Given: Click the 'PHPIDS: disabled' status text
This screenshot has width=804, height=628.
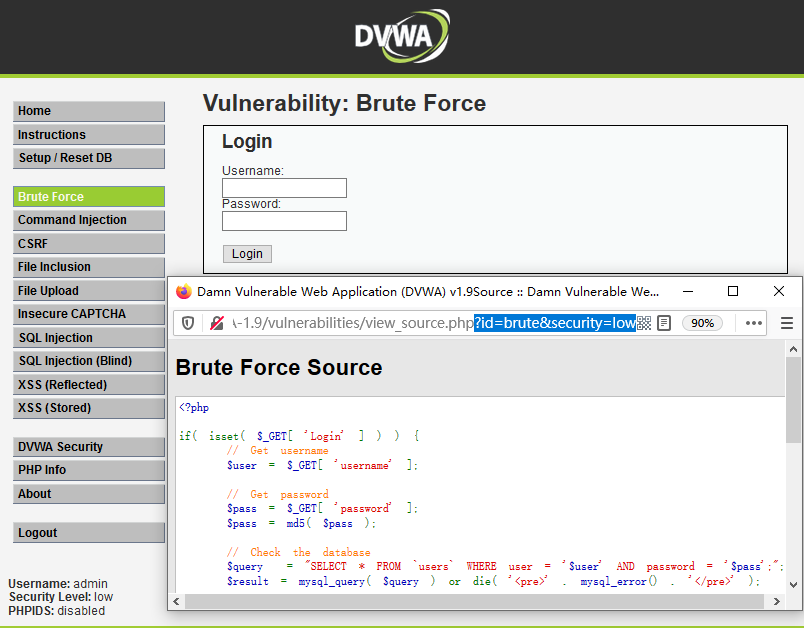Looking at the screenshot, I should click(56, 611).
